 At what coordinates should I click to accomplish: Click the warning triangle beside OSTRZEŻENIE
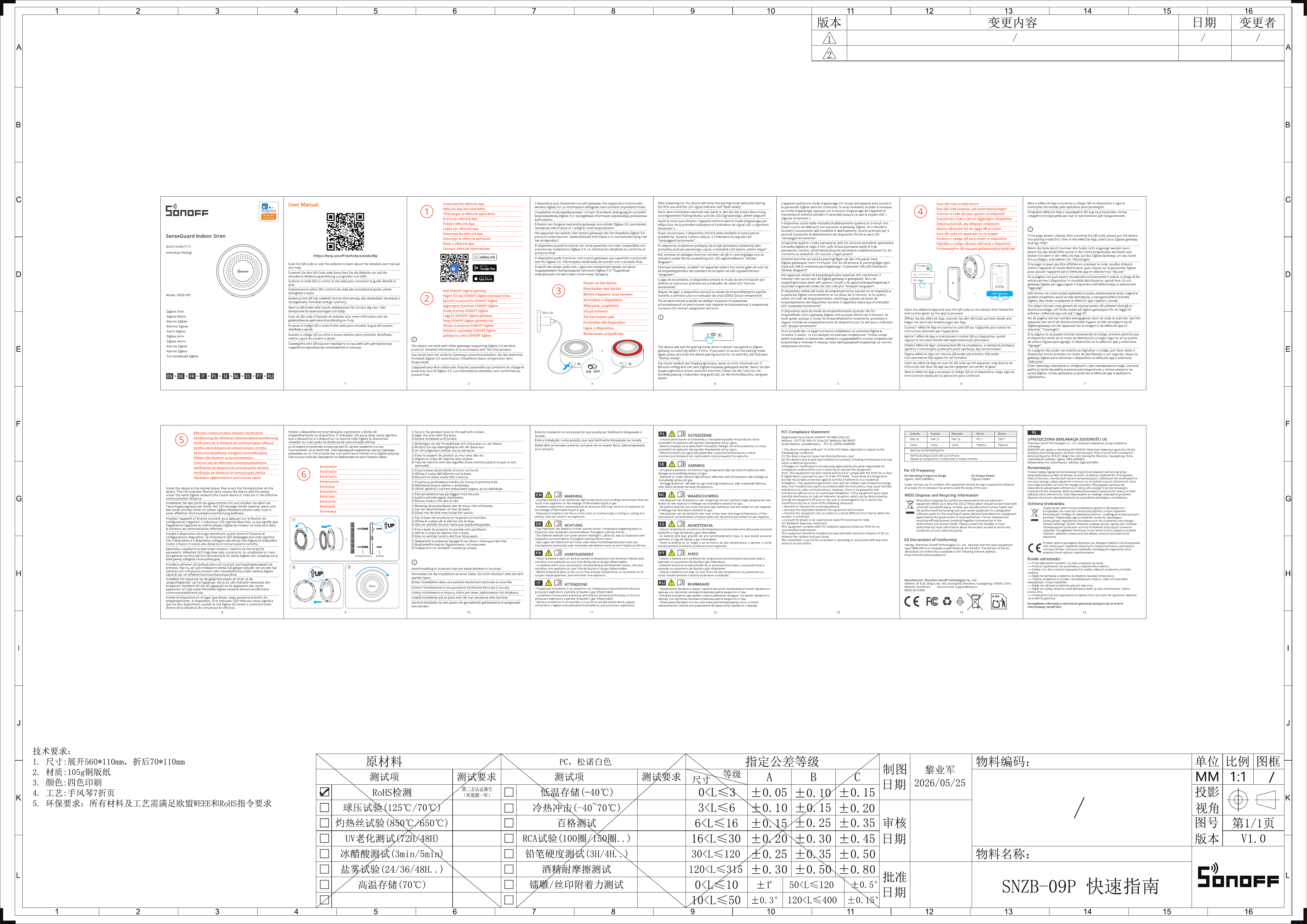tap(672, 434)
